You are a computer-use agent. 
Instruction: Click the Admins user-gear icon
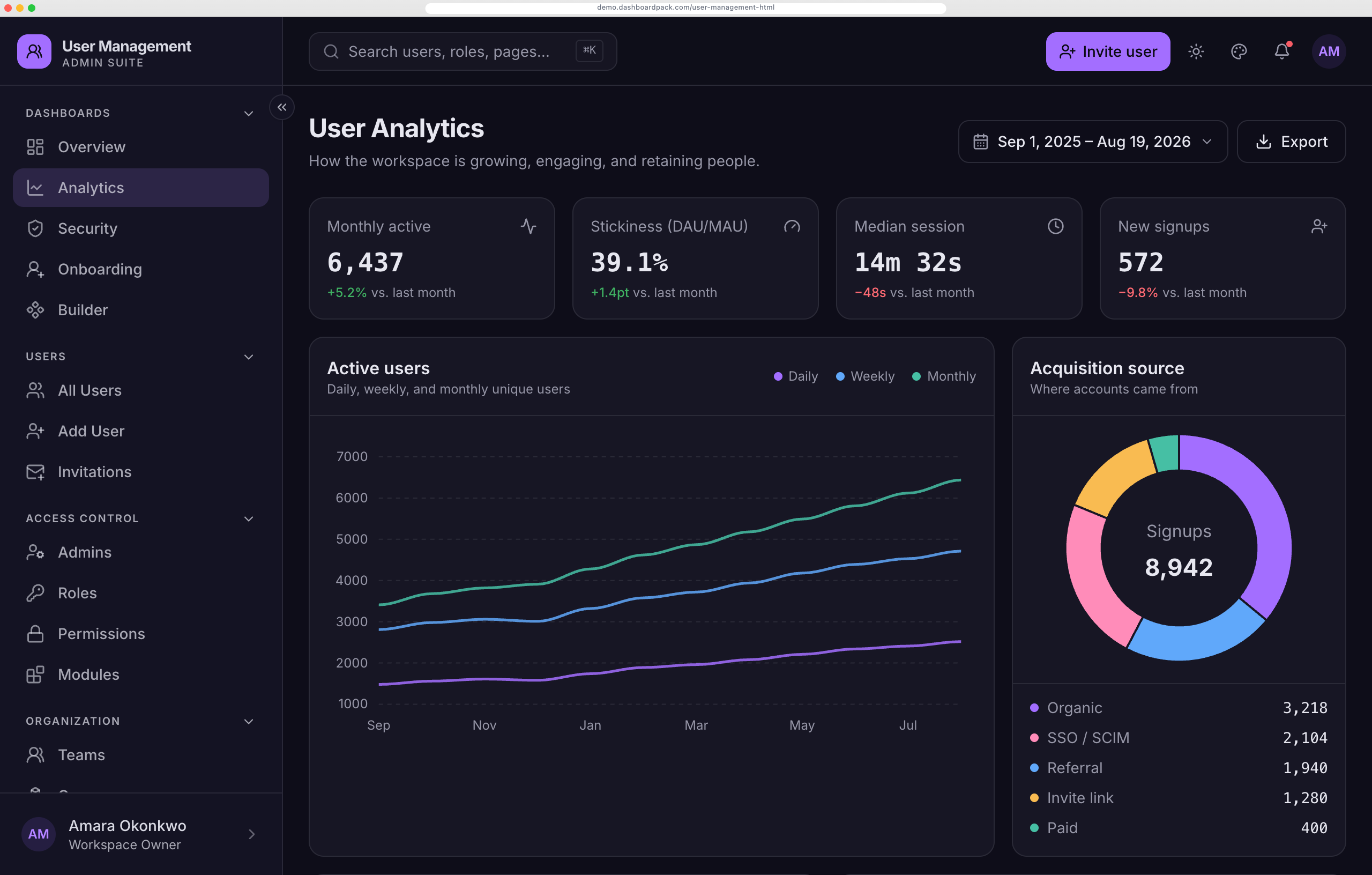click(35, 552)
